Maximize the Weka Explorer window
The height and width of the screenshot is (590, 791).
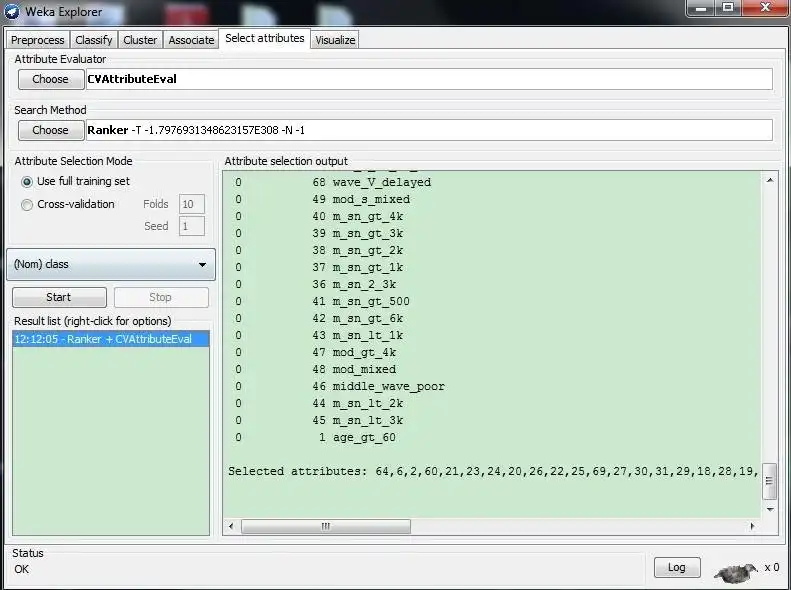[x=727, y=8]
